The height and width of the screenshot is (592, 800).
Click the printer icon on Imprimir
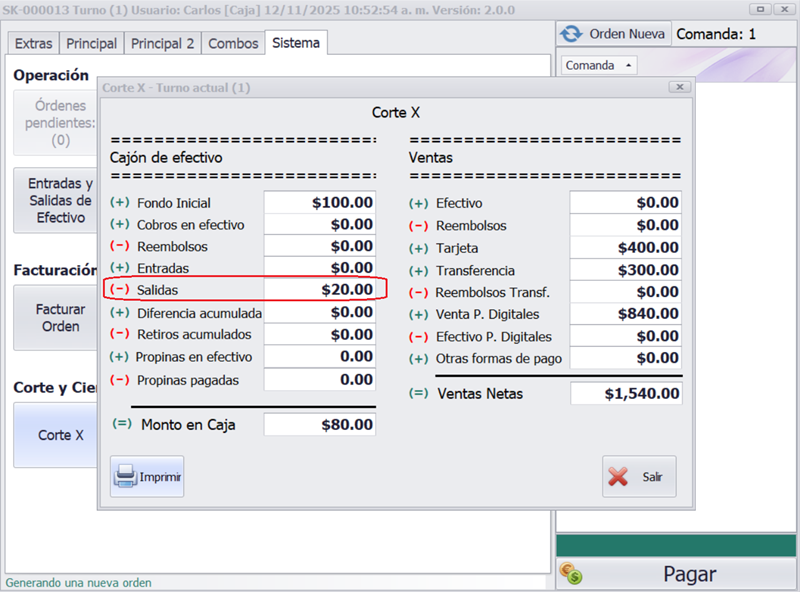[x=125, y=476]
